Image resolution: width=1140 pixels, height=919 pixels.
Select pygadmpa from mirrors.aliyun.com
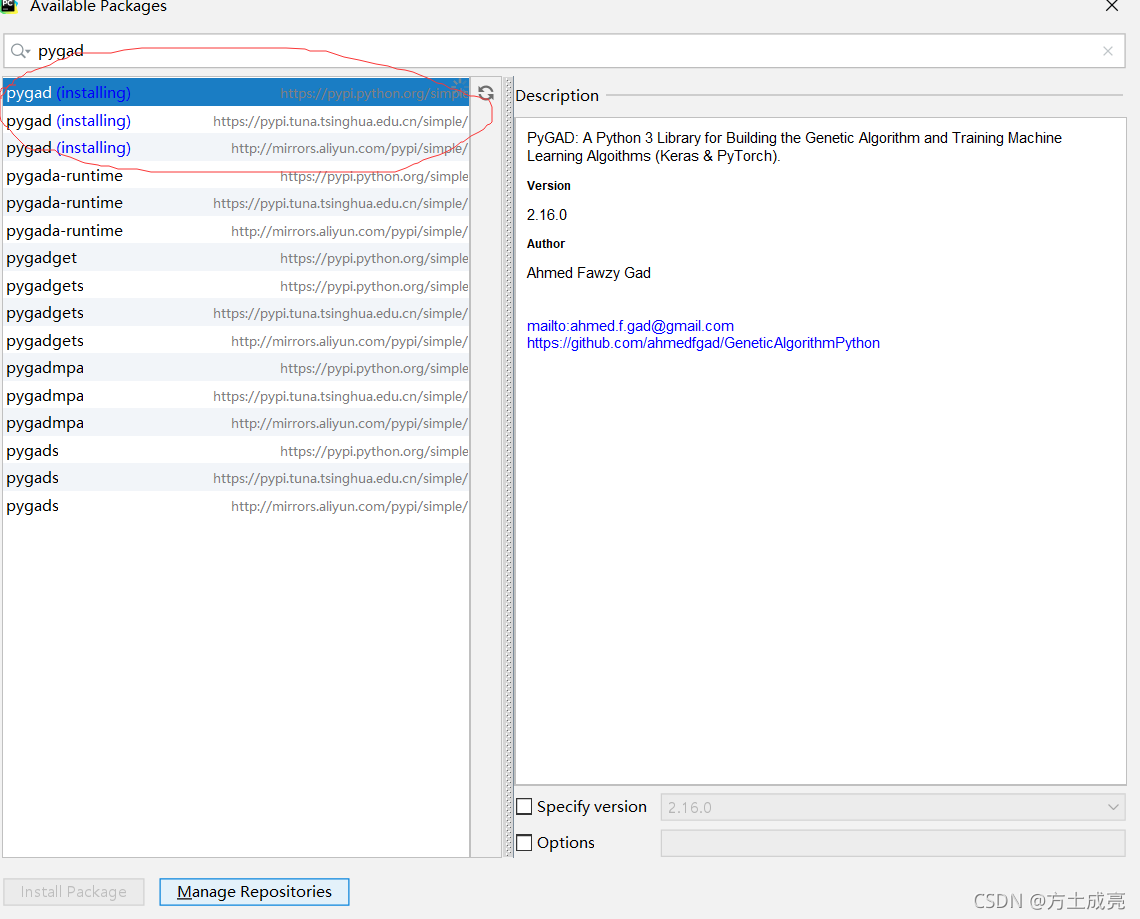(x=236, y=423)
